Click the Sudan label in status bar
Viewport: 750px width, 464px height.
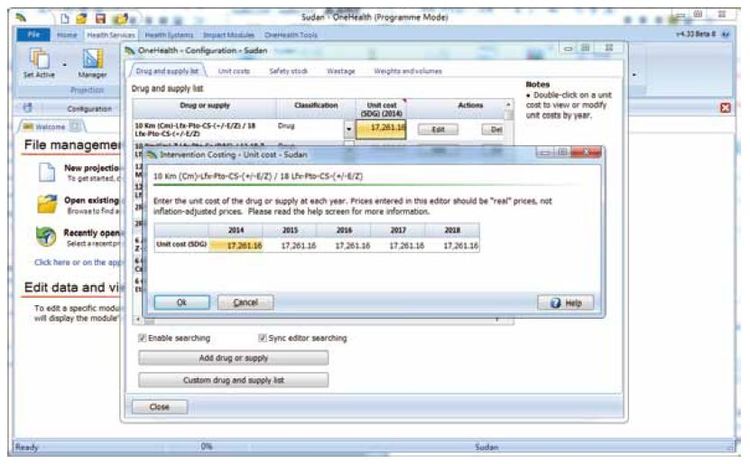[486, 447]
